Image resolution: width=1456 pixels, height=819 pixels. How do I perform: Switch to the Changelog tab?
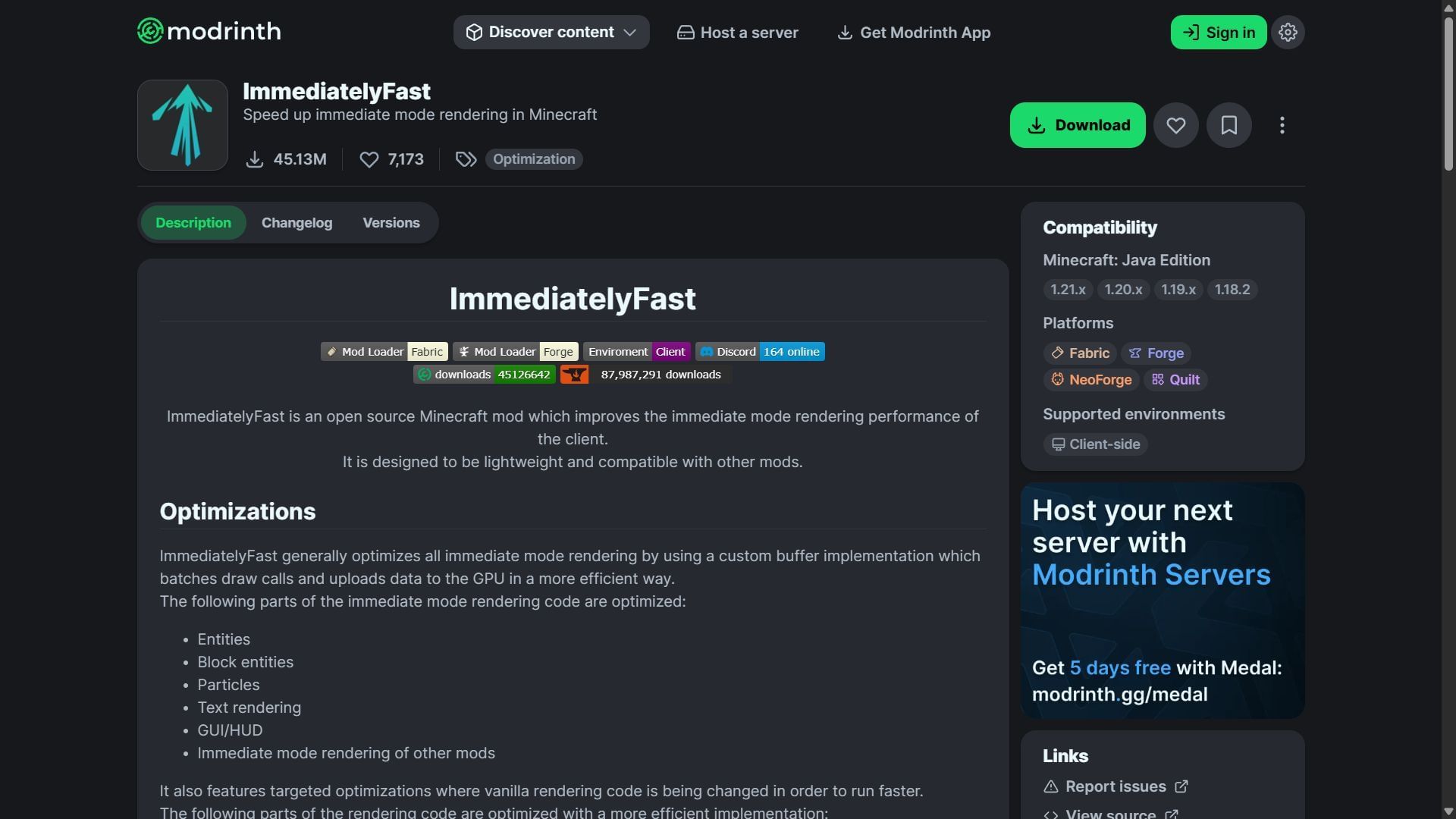click(297, 223)
